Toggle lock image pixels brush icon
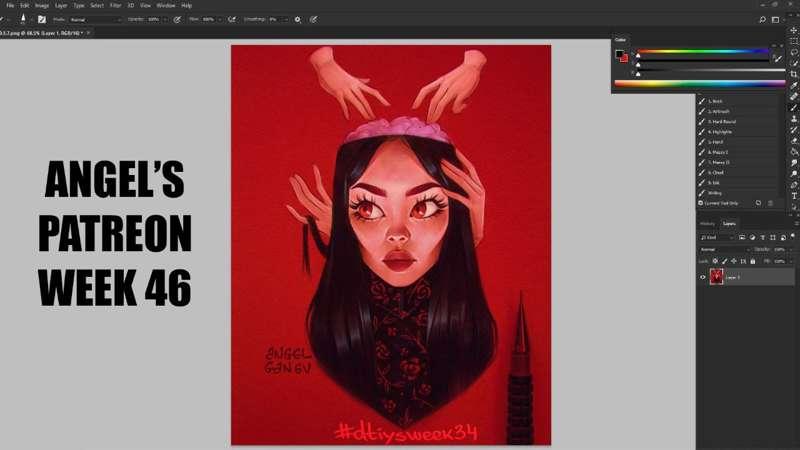Viewport: 800px width, 450px height. [724, 261]
